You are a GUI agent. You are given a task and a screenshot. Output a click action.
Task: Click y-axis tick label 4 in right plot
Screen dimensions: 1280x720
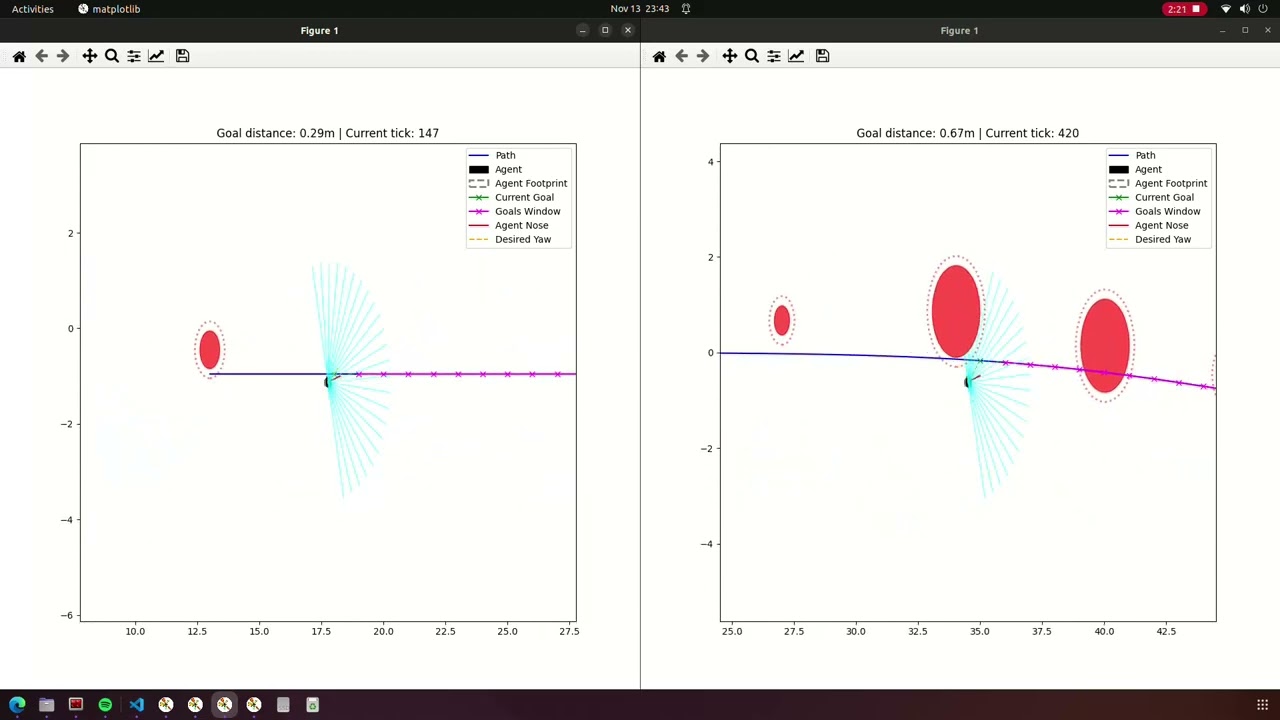(710, 162)
